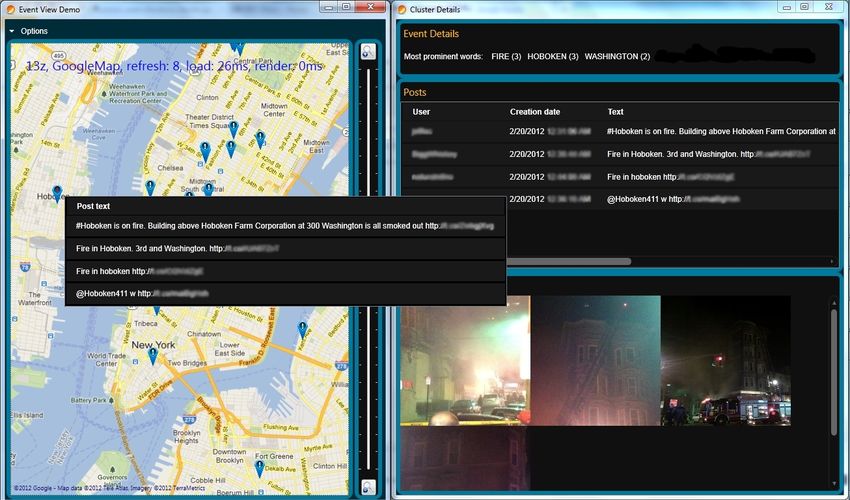Screen dimensions: 850x500
Task: Select popup row 'Fire in Hoboken. 3rd and Washington.'
Action: [x=285, y=248]
